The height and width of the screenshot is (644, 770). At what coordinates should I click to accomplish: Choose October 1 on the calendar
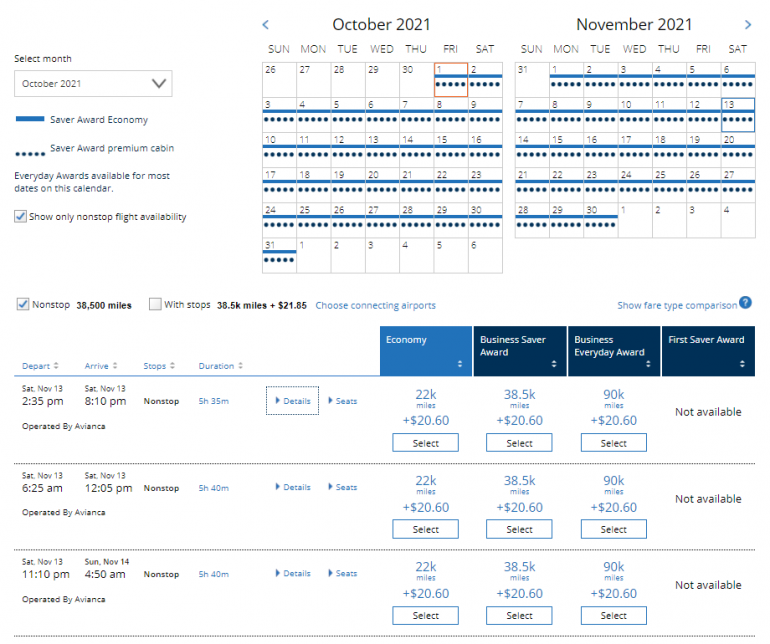tap(451, 80)
